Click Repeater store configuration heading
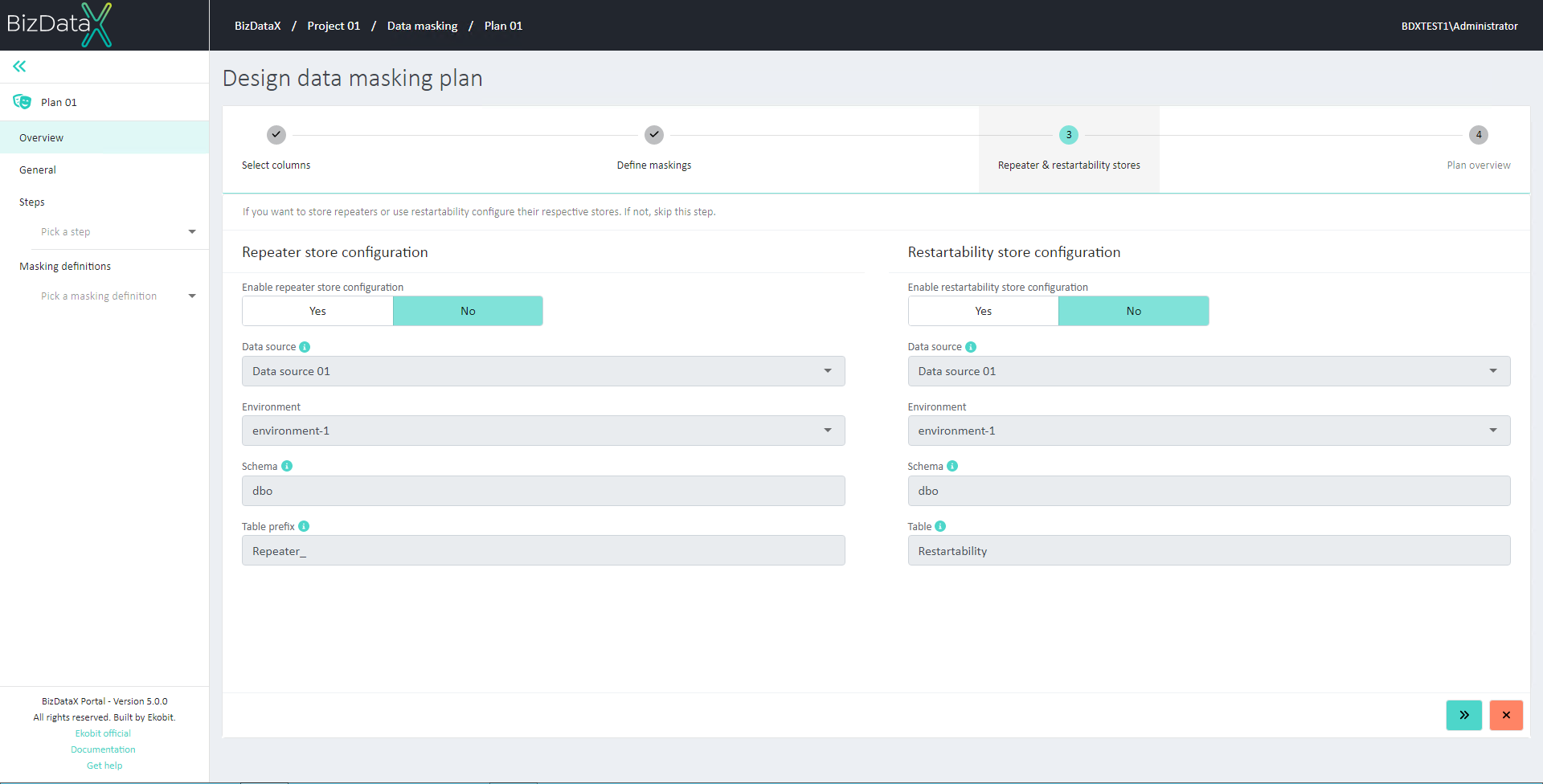Viewport: 1543px width, 784px height. pos(334,252)
